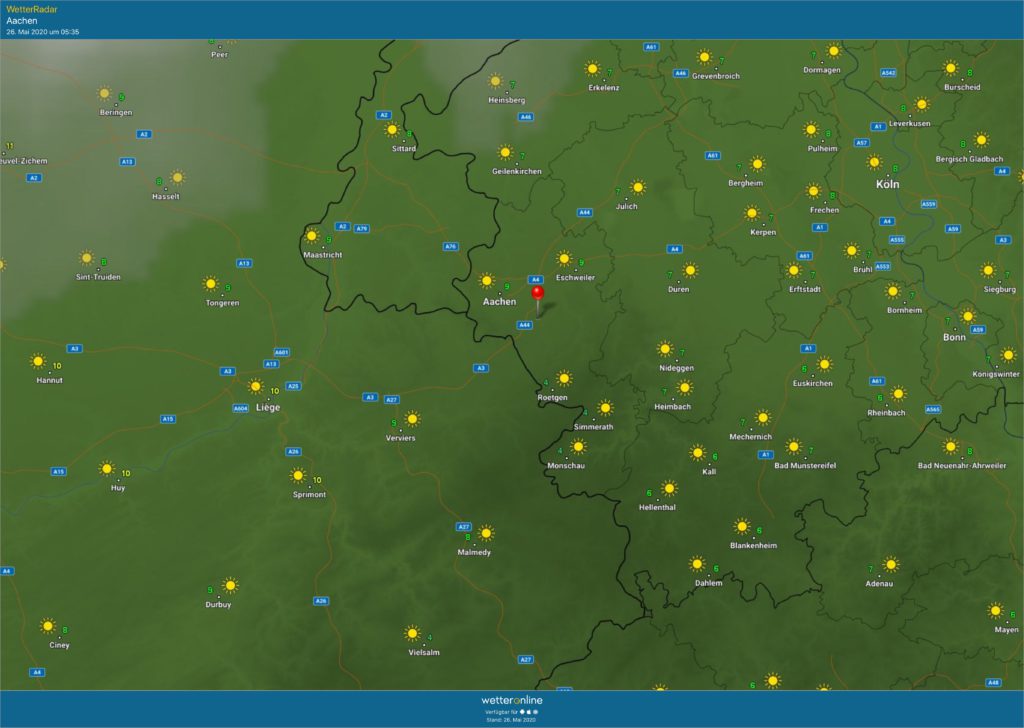Select the A57 motorway badge near Pulheim
This screenshot has height=728, width=1024.
coord(861,142)
